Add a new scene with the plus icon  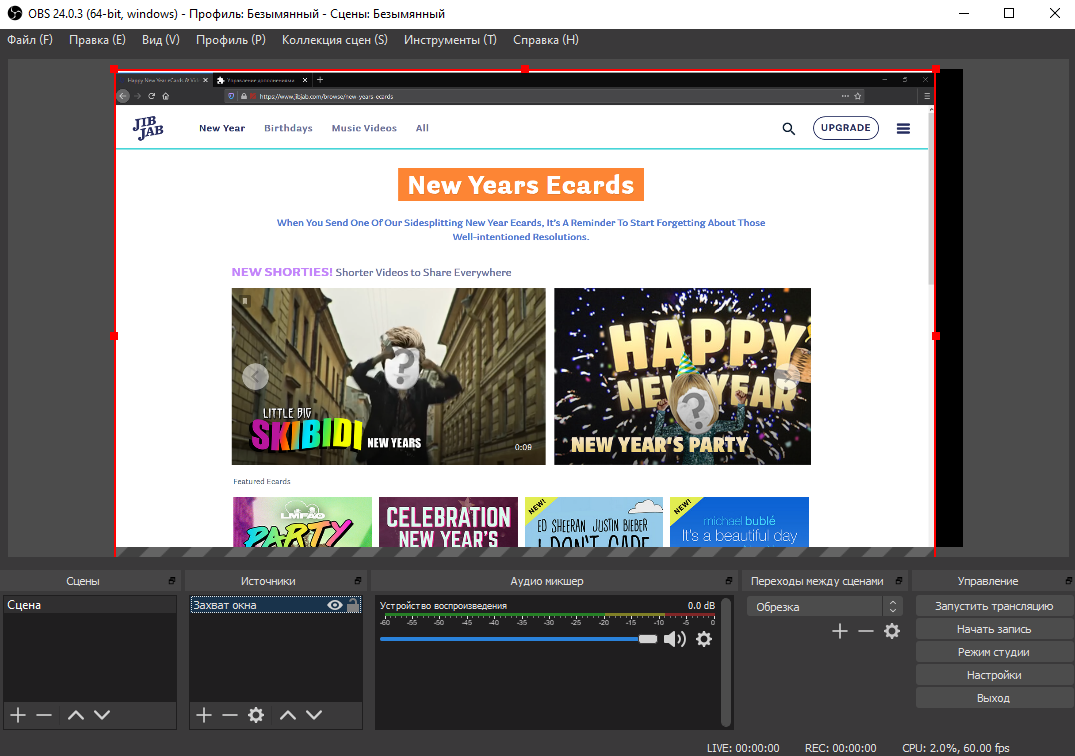19,715
